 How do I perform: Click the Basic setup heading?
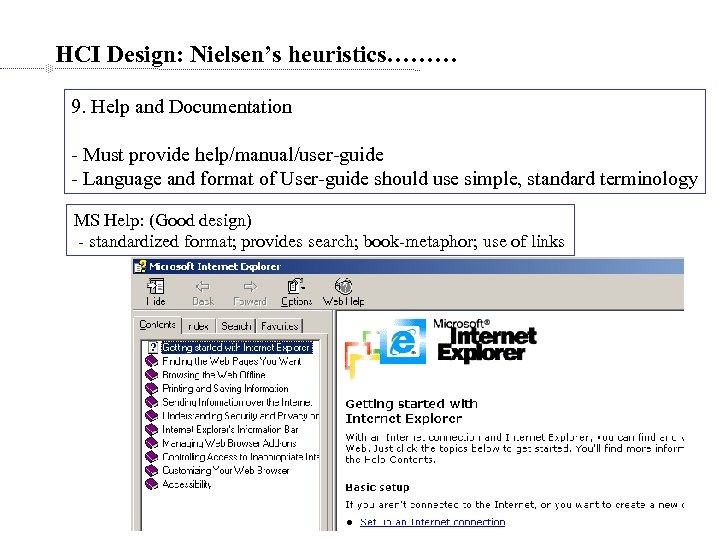tap(377, 487)
